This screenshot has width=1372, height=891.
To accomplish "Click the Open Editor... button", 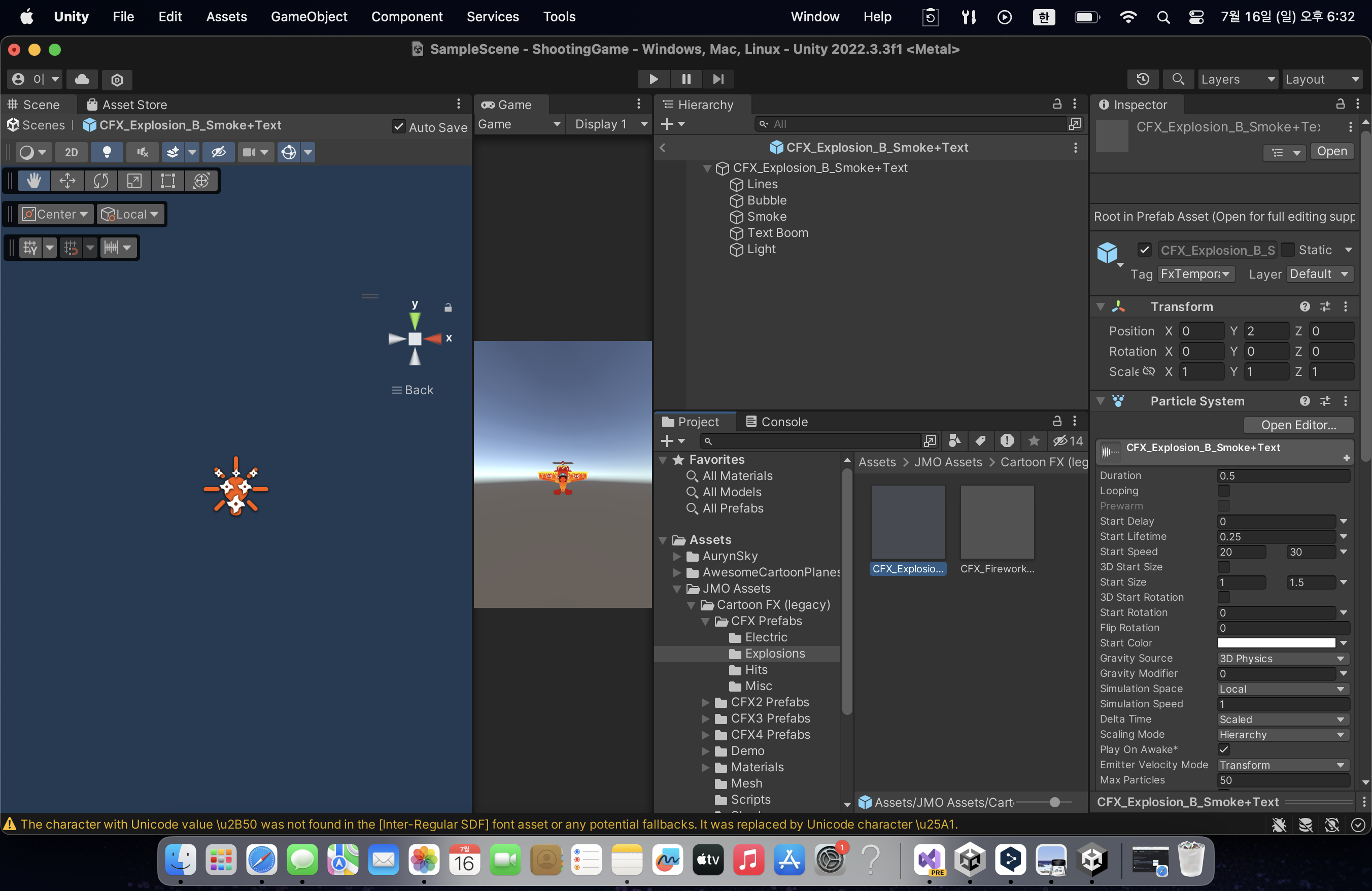I will [1298, 425].
